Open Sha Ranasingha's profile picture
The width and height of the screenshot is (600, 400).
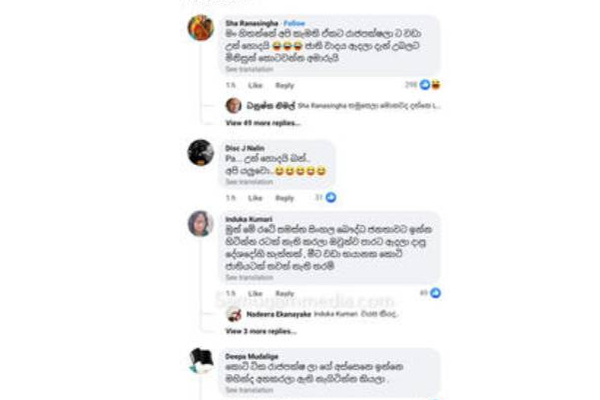click(x=201, y=28)
